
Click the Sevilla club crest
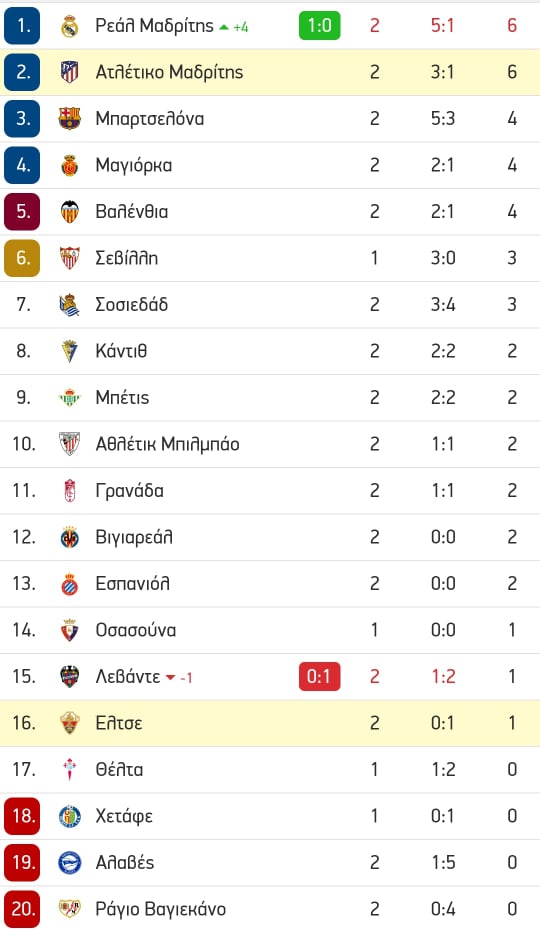click(x=69, y=258)
